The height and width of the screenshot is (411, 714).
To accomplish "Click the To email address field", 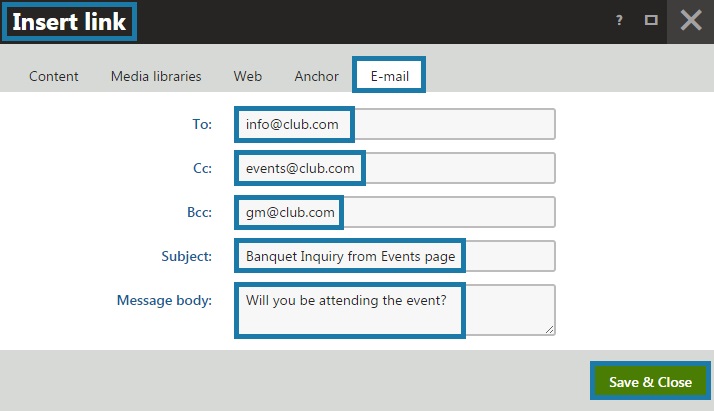I will point(395,124).
